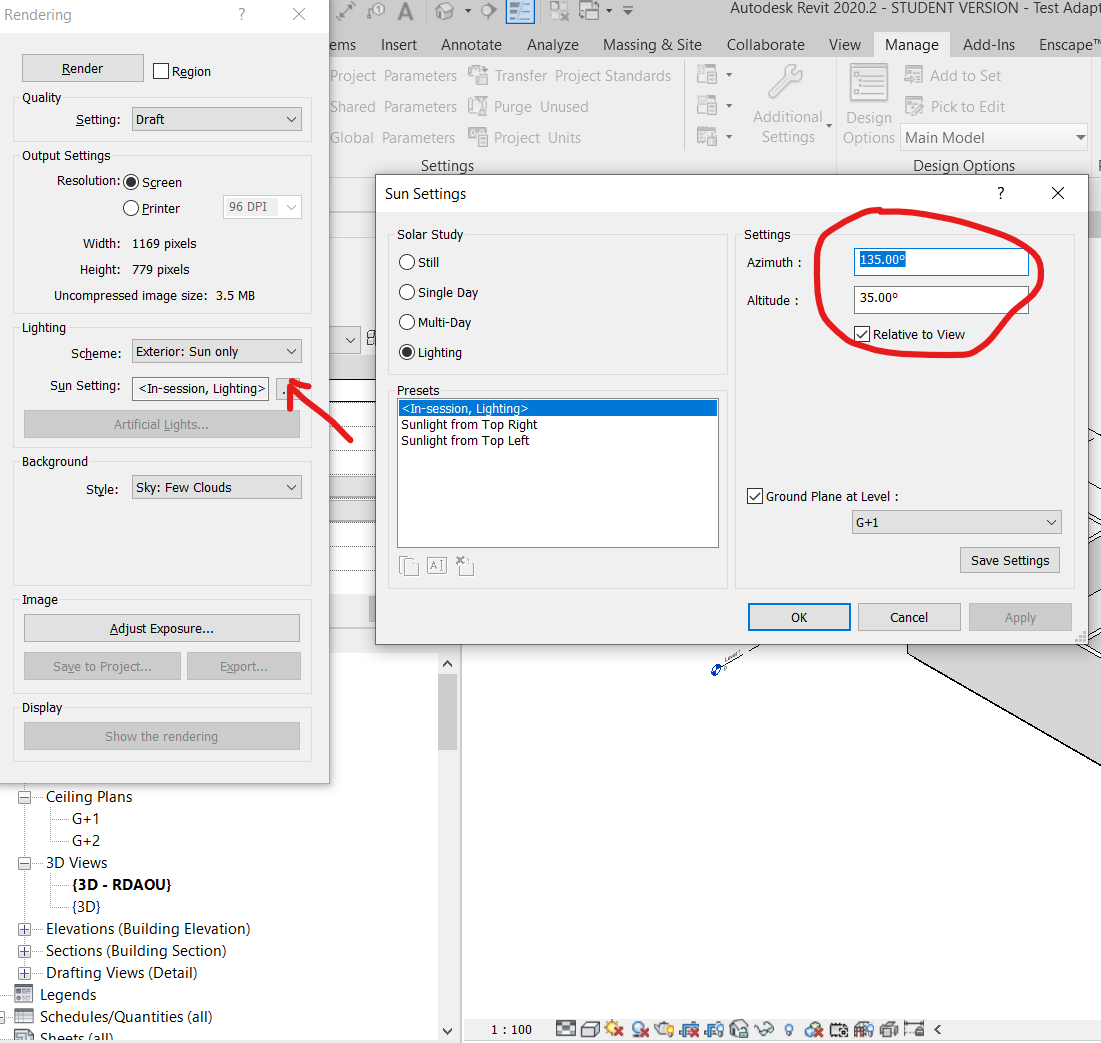Click the Text tool icon on the toolbar
Screen dimensions: 1101x1043
[x=404, y=12]
